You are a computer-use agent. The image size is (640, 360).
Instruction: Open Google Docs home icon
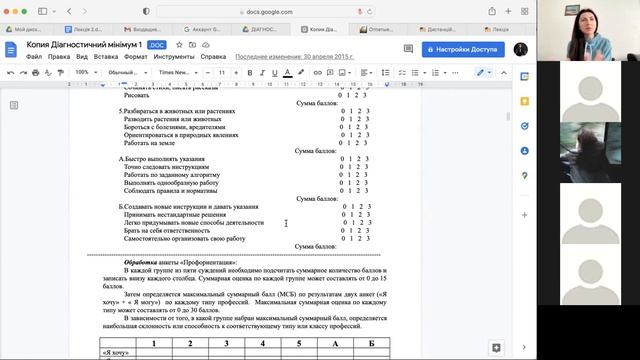[x=11, y=50]
